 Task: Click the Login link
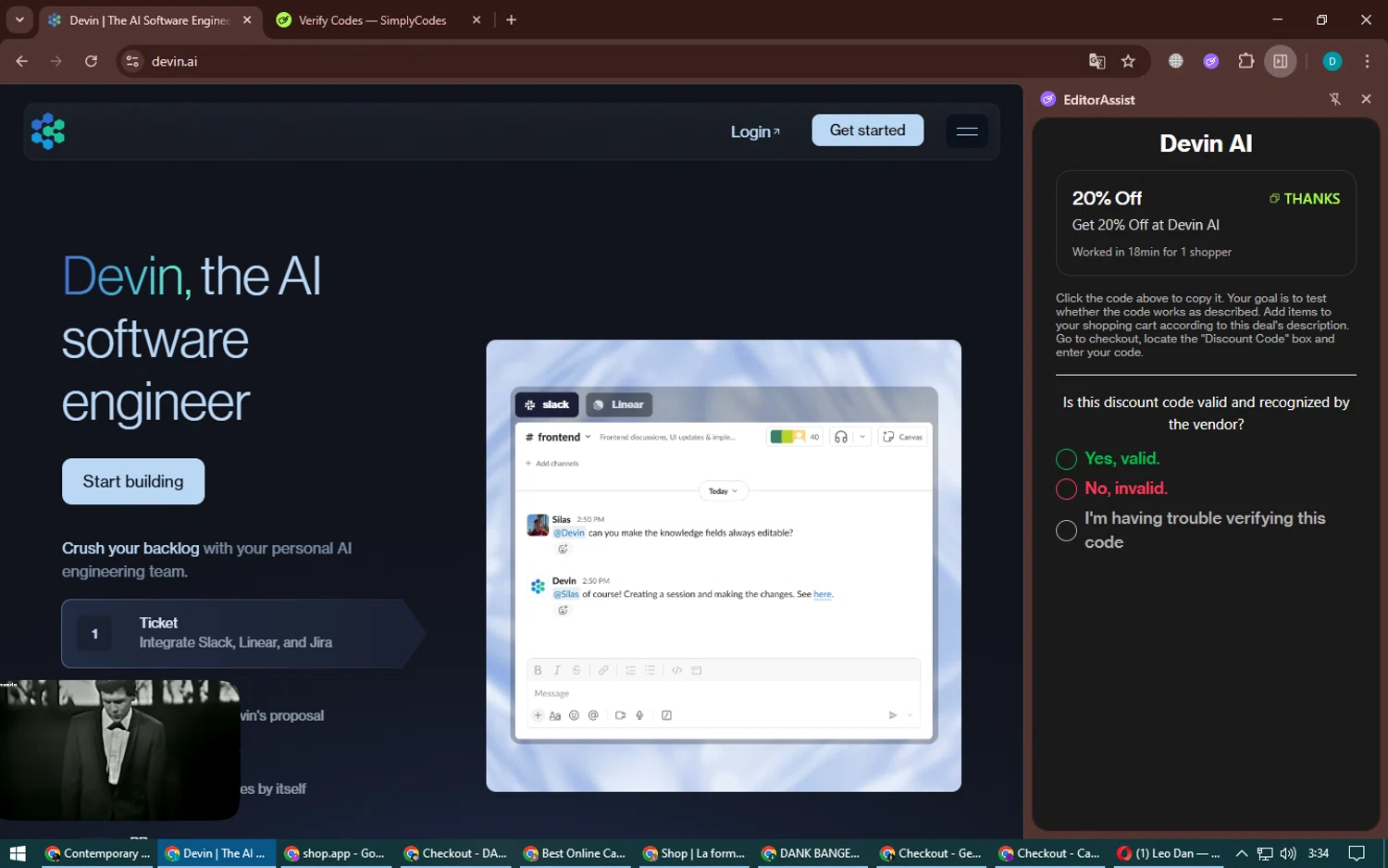(x=755, y=131)
